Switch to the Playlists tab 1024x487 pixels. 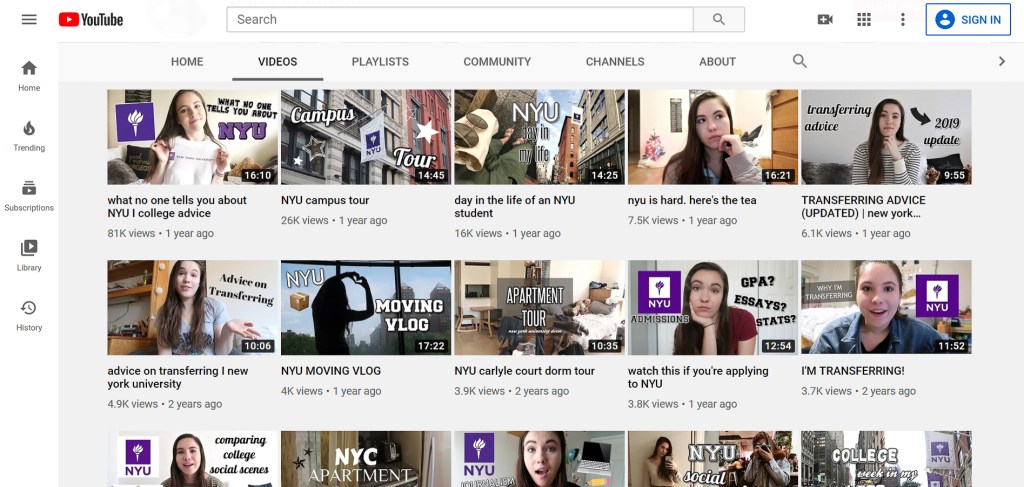click(x=380, y=62)
